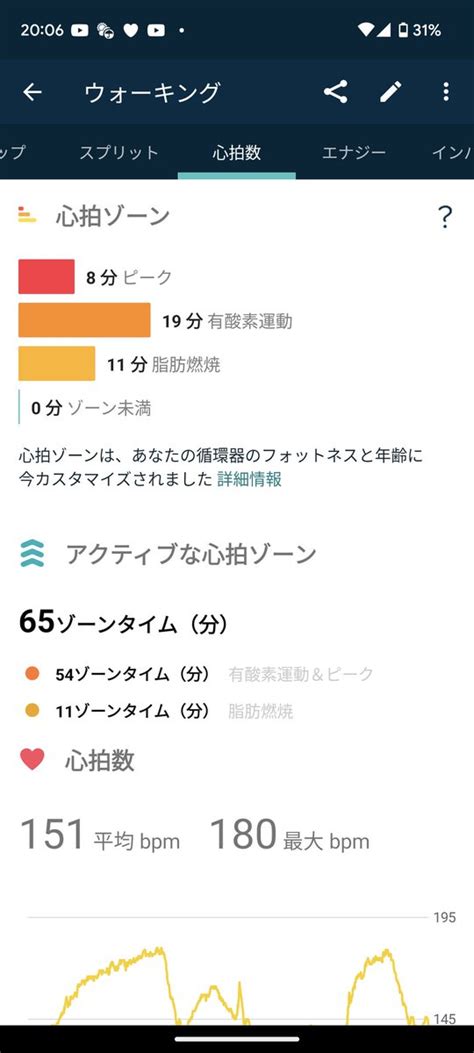Open the share icon in header
The image size is (474, 1053).
pos(335,92)
